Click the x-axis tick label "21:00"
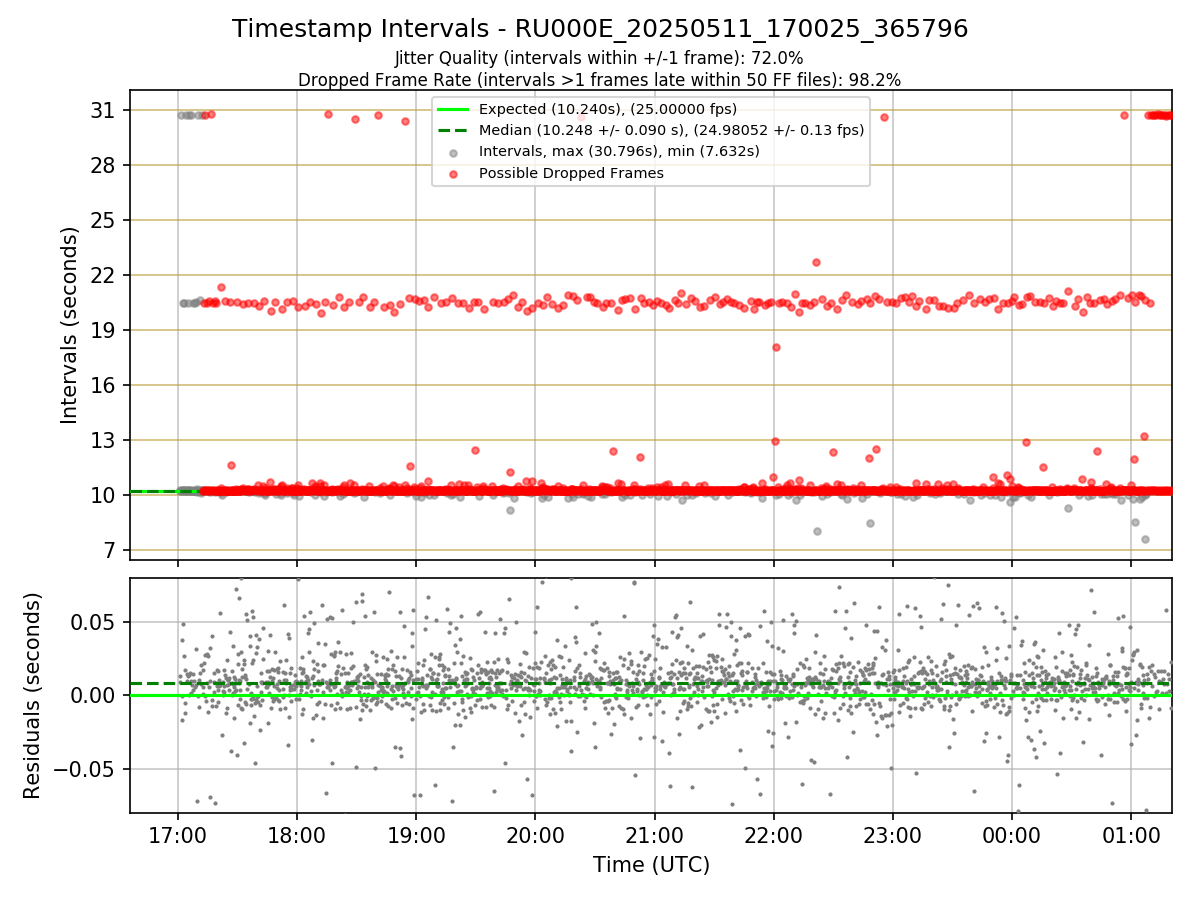Viewport: 1200px width, 900px height. 654,836
